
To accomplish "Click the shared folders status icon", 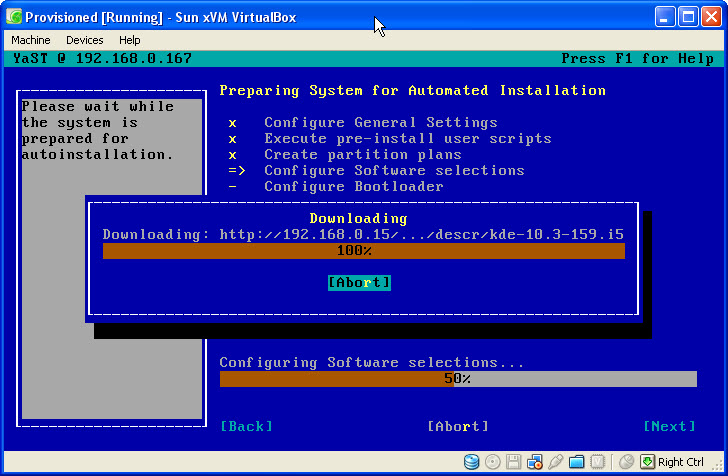I will point(576,462).
